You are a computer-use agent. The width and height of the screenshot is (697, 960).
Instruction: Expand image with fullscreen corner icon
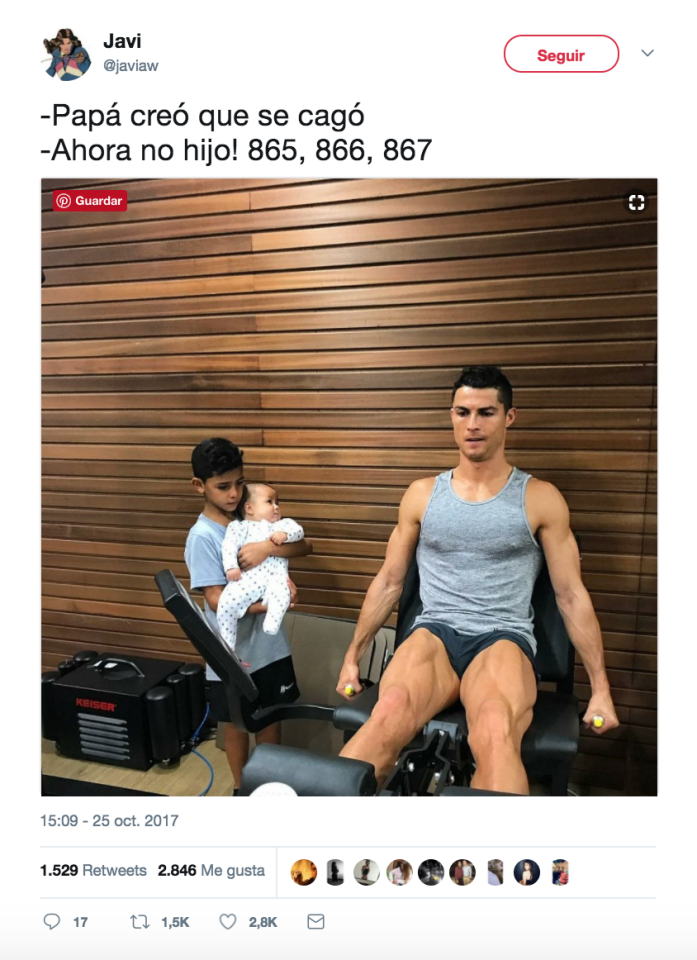tap(636, 202)
